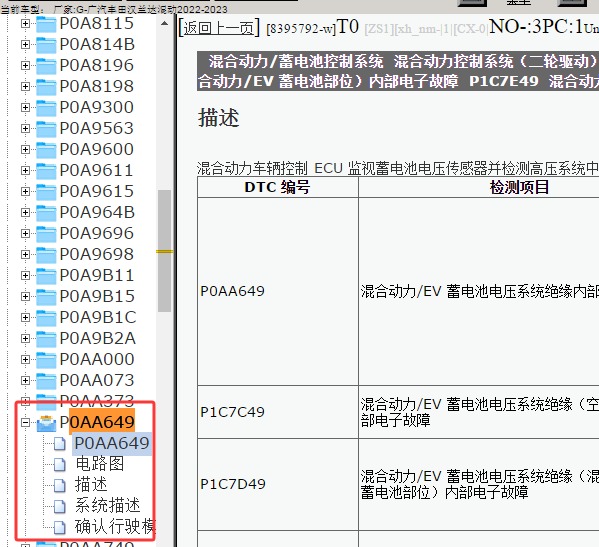The image size is (599, 547).
Task: Expand the P0AA073 tree node
Action: click(25, 381)
